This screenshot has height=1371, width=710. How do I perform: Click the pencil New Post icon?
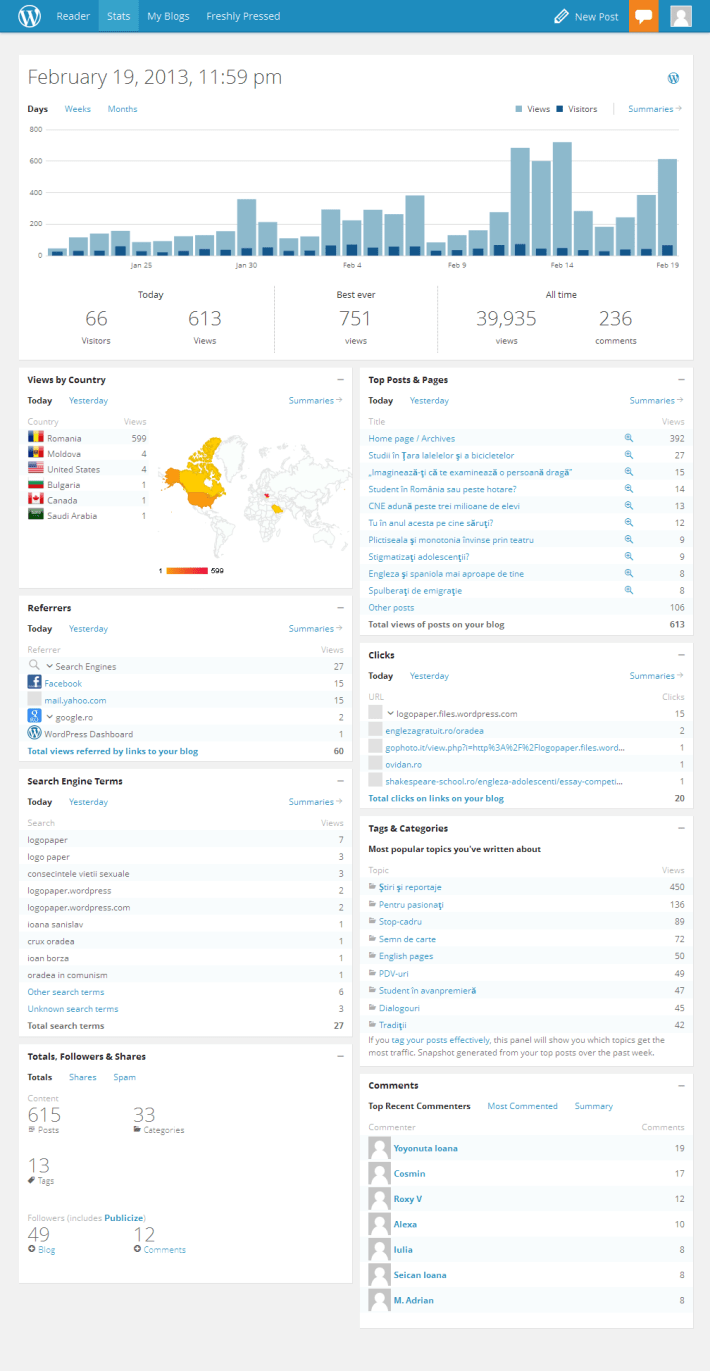561,16
